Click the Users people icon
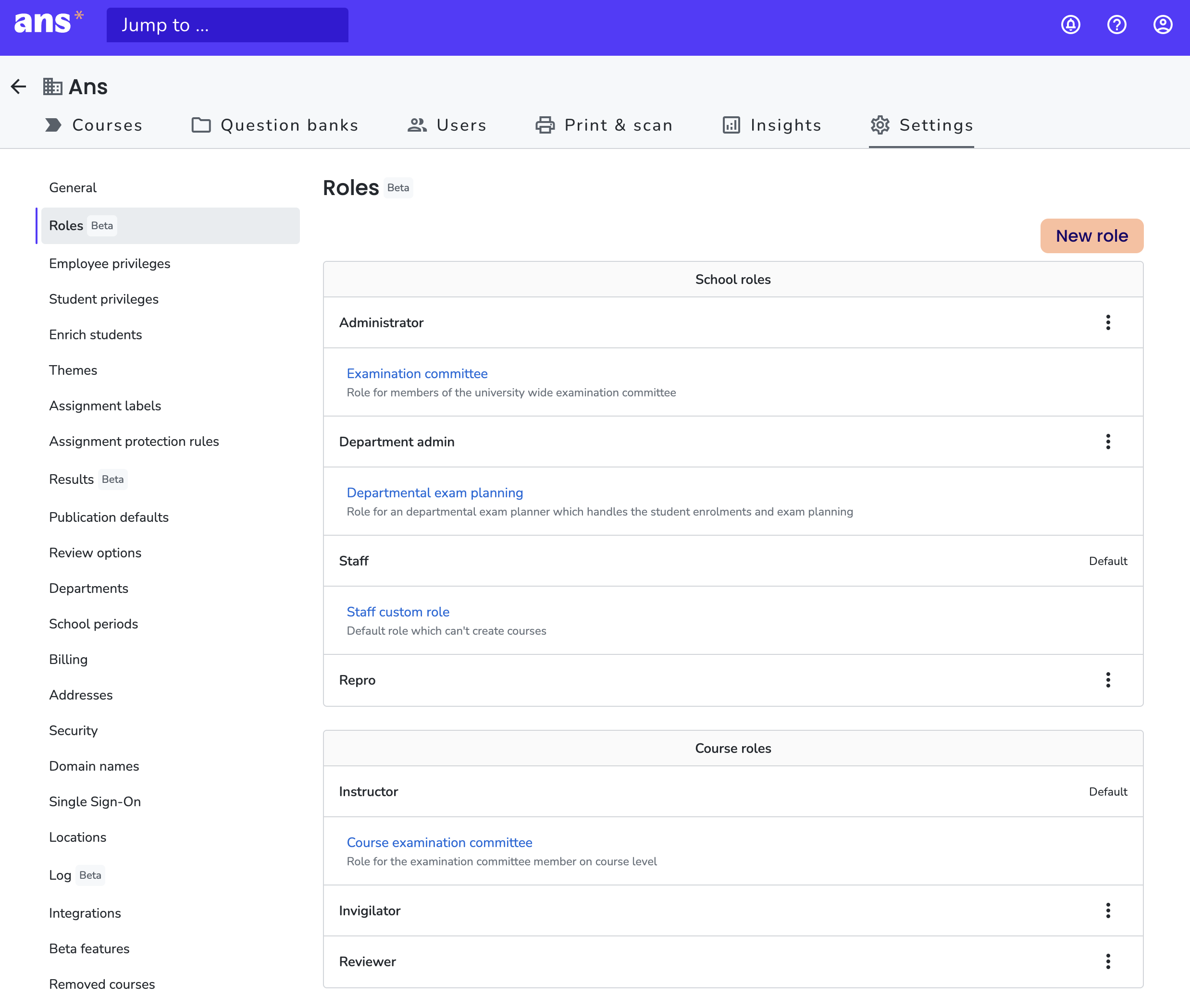The height and width of the screenshot is (1008, 1190). click(417, 125)
